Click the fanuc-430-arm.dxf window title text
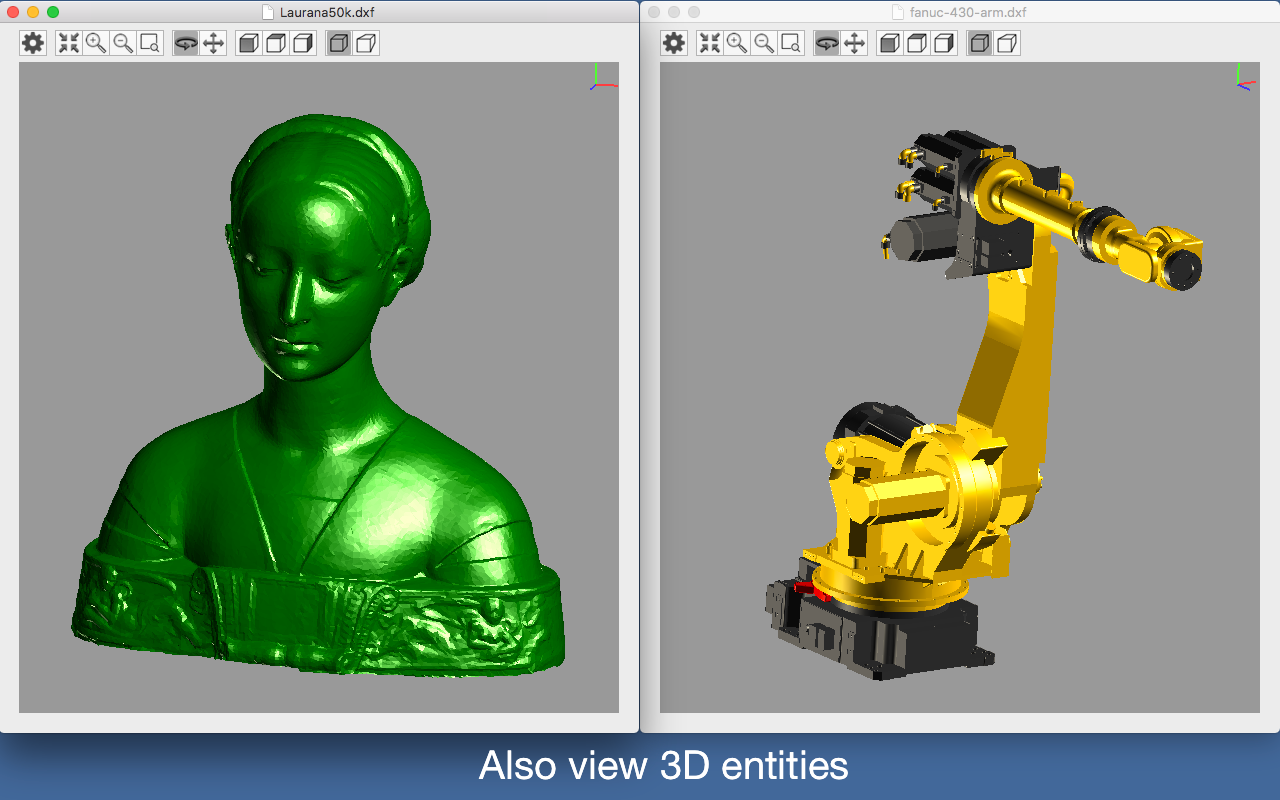This screenshot has width=1280, height=800. pyautogui.click(x=968, y=12)
